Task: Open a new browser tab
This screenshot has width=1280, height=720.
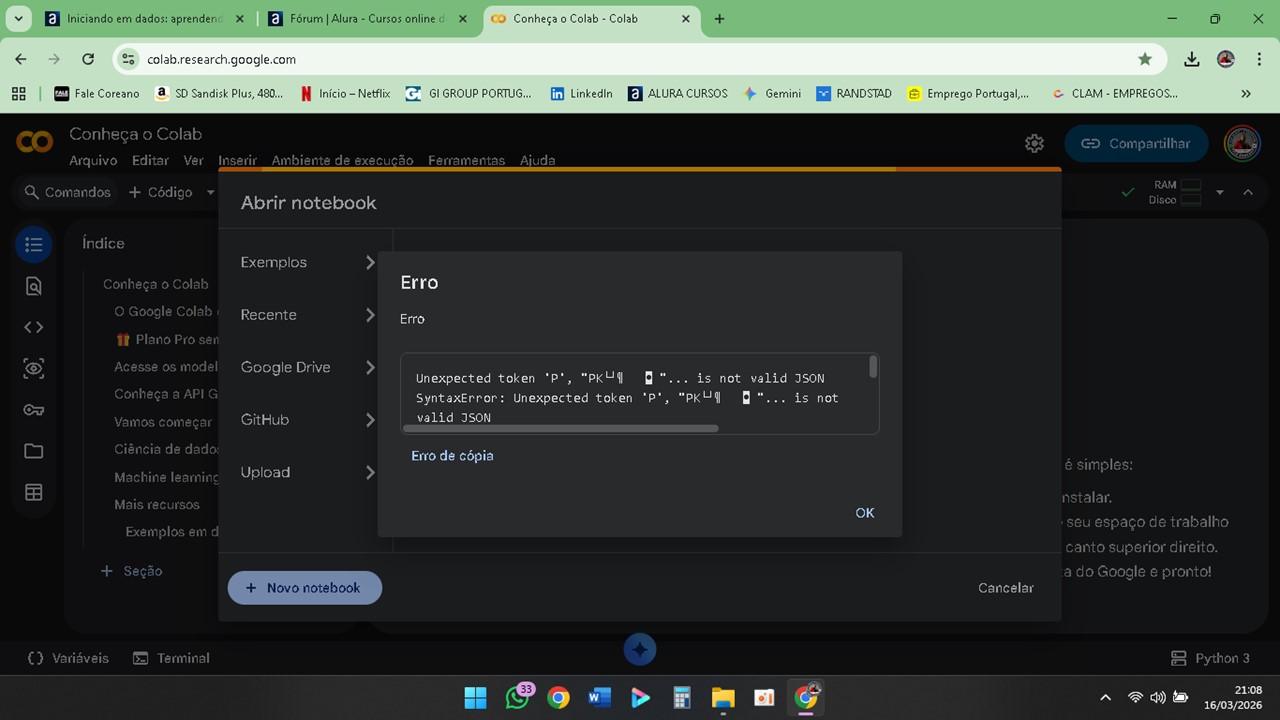Action: click(719, 19)
